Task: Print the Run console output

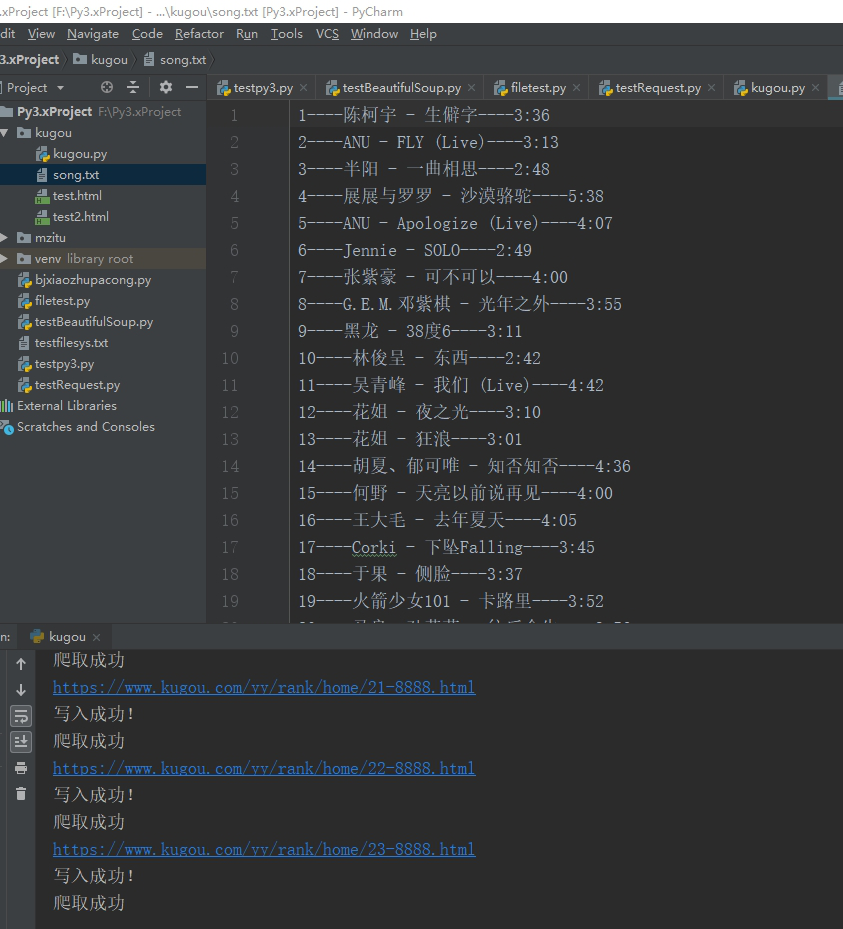Action: (21, 768)
